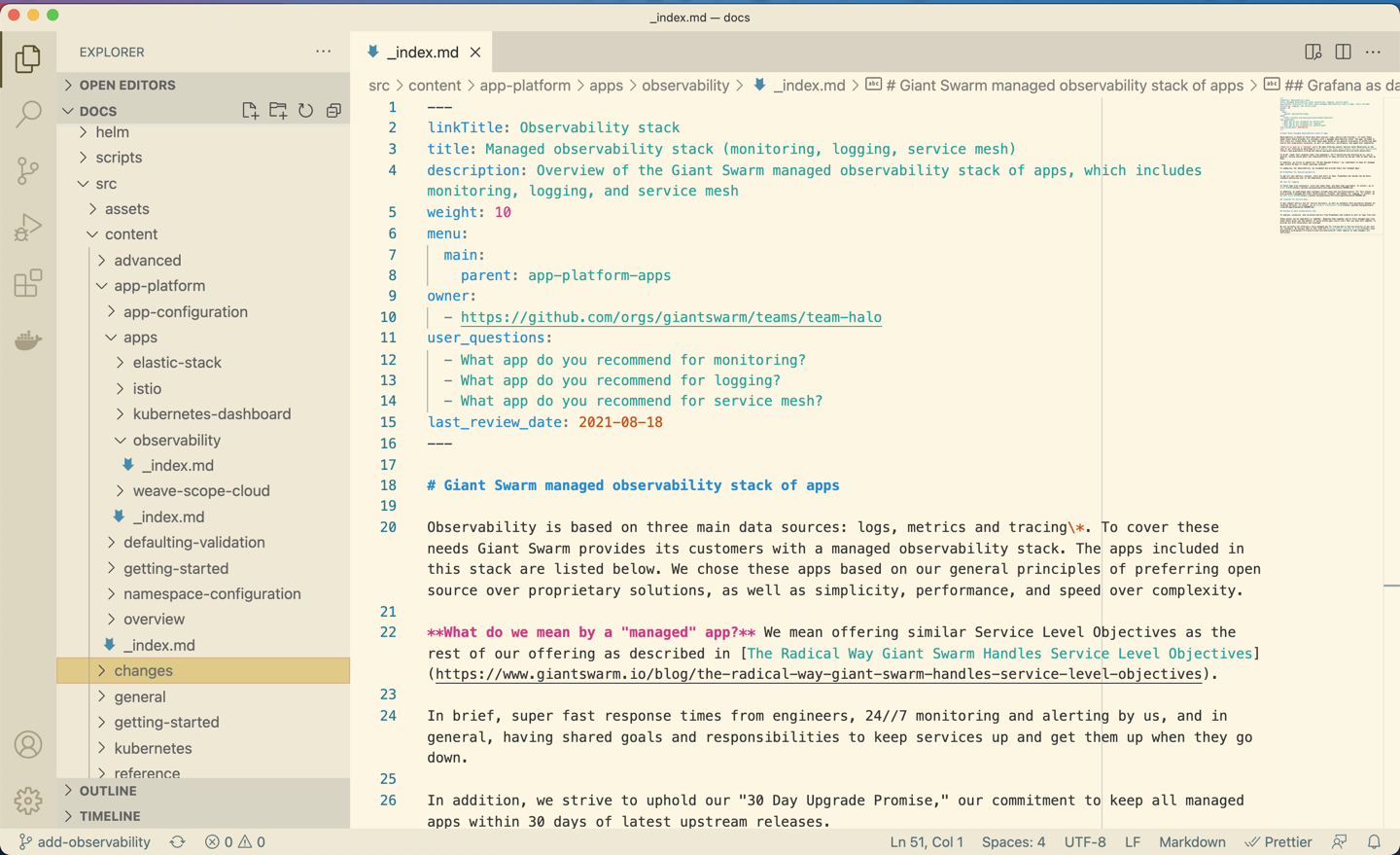Expand the OUTLINE section
Screen dimensions: 1400x855
click(108, 791)
